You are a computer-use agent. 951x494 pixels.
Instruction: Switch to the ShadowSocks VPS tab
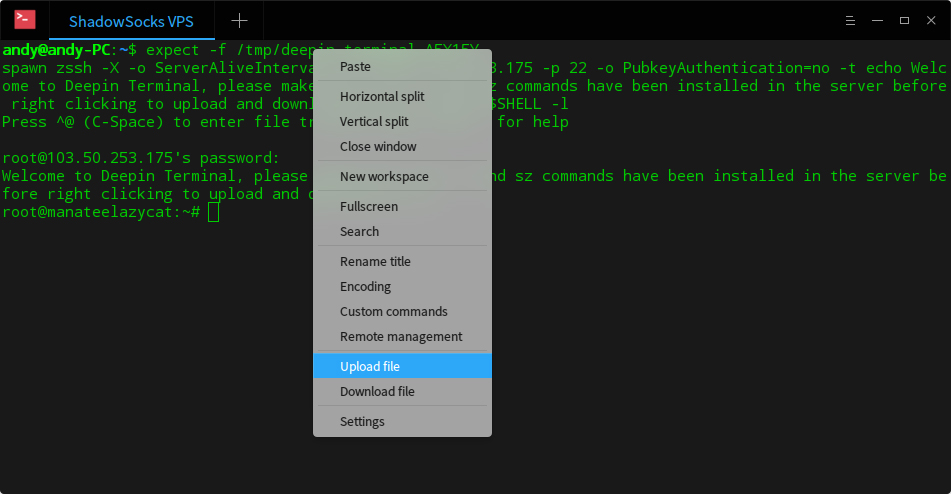click(131, 21)
